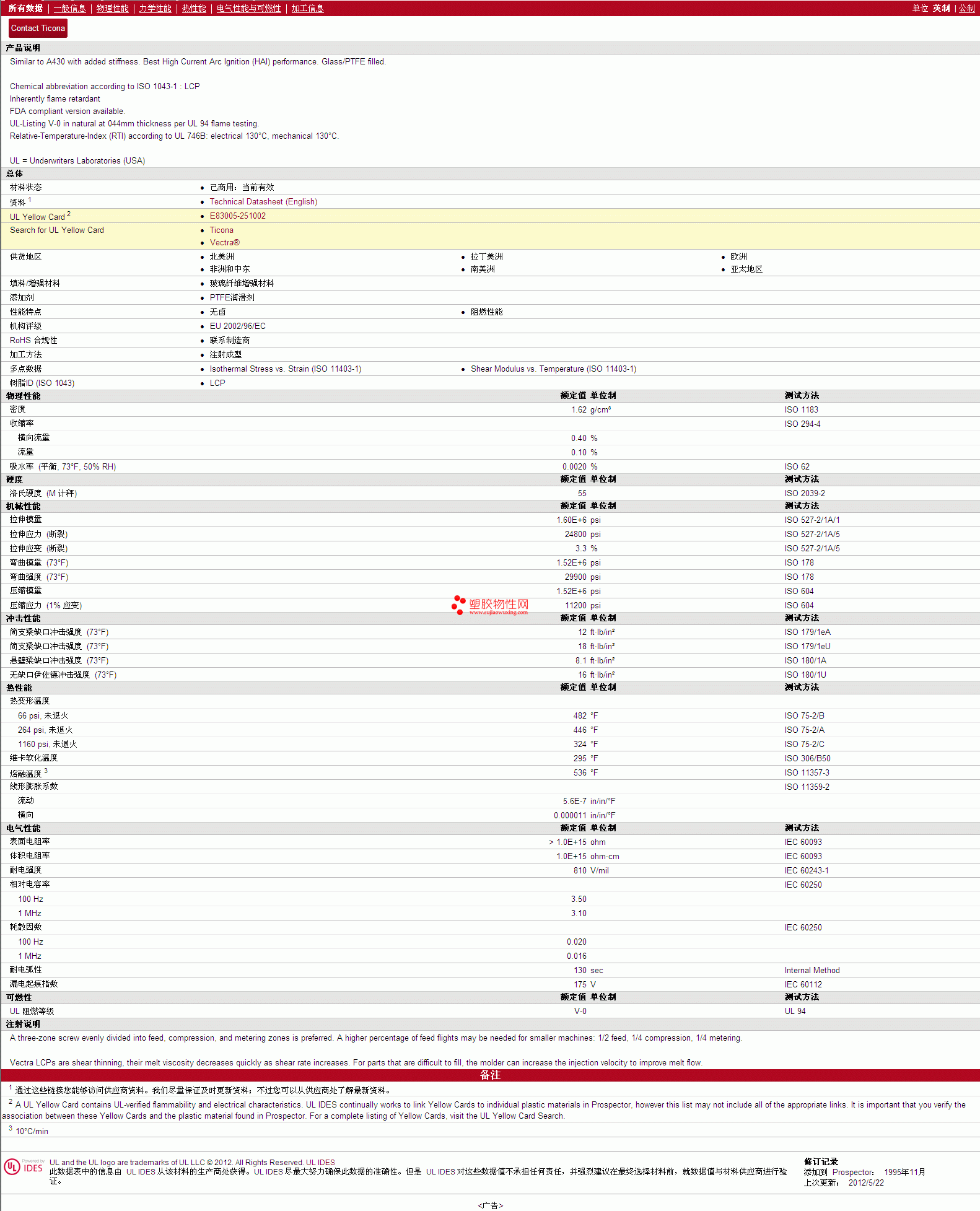Screen dimensions: 980x1211
Task: Open UL Yellow Card E83005-251002 link
Action: 237,216
